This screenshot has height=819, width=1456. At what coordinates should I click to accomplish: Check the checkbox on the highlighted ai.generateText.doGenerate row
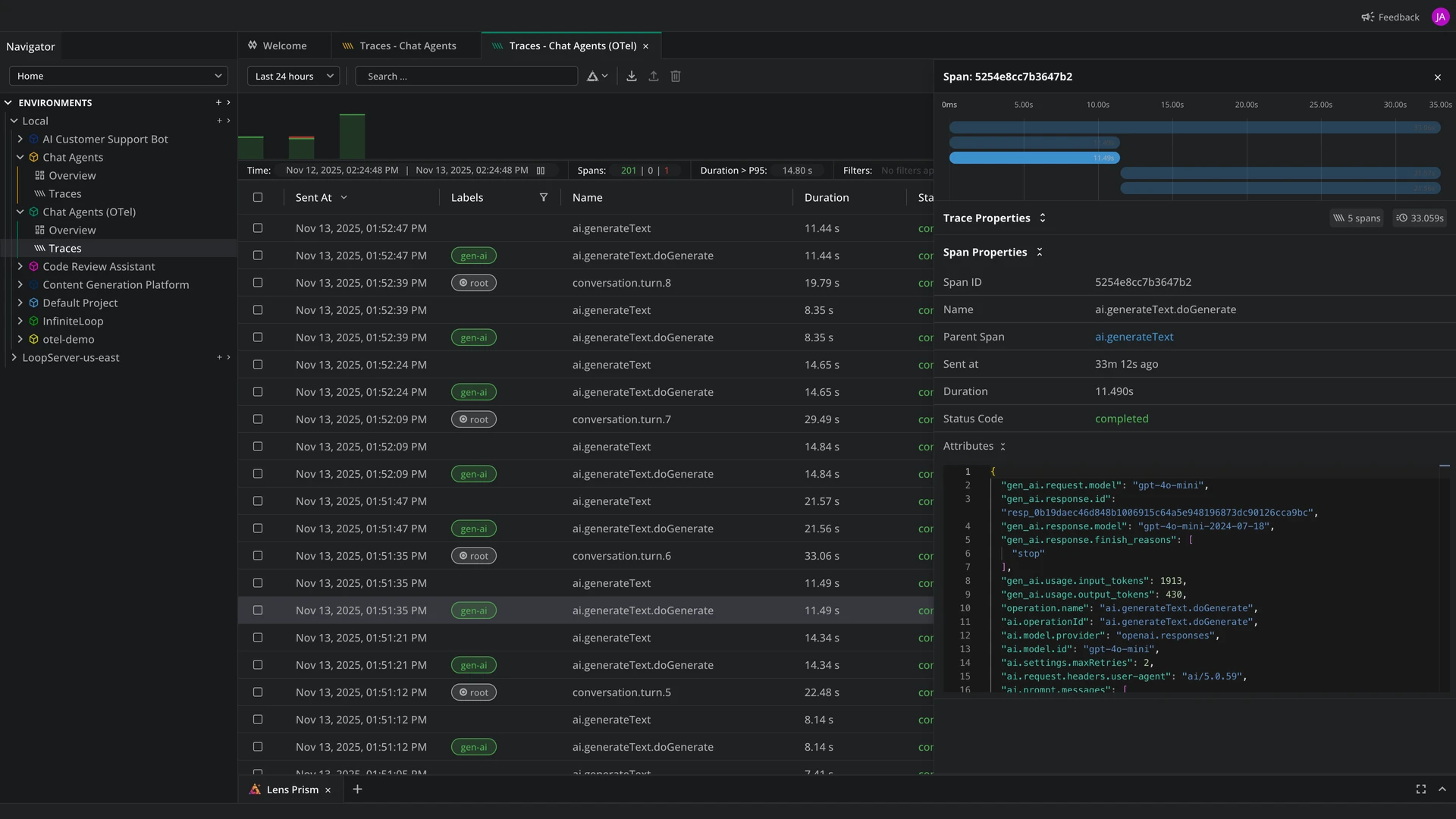point(257,610)
